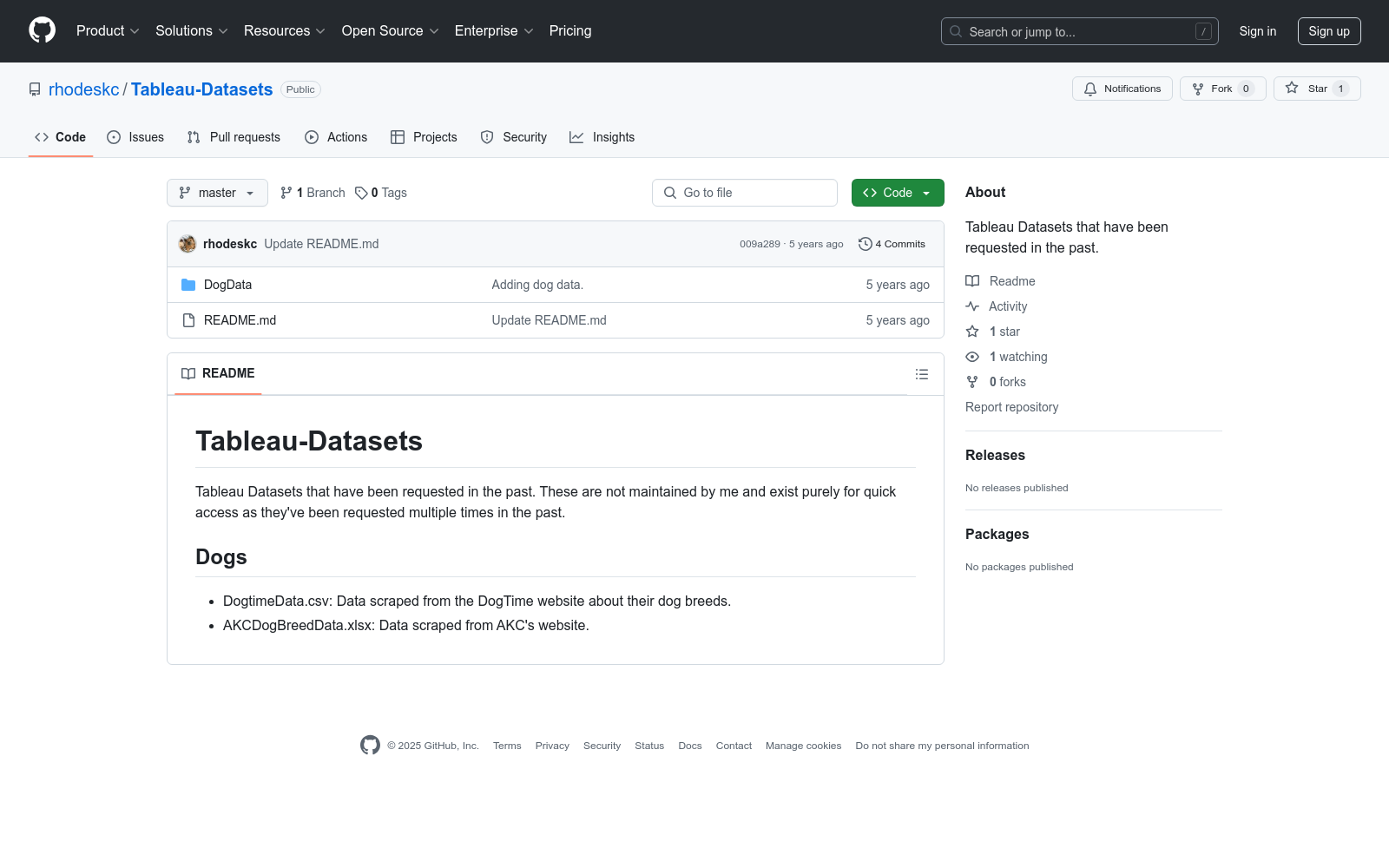Click the Go to file field
The height and width of the screenshot is (868, 1389).
pyautogui.click(x=745, y=193)
